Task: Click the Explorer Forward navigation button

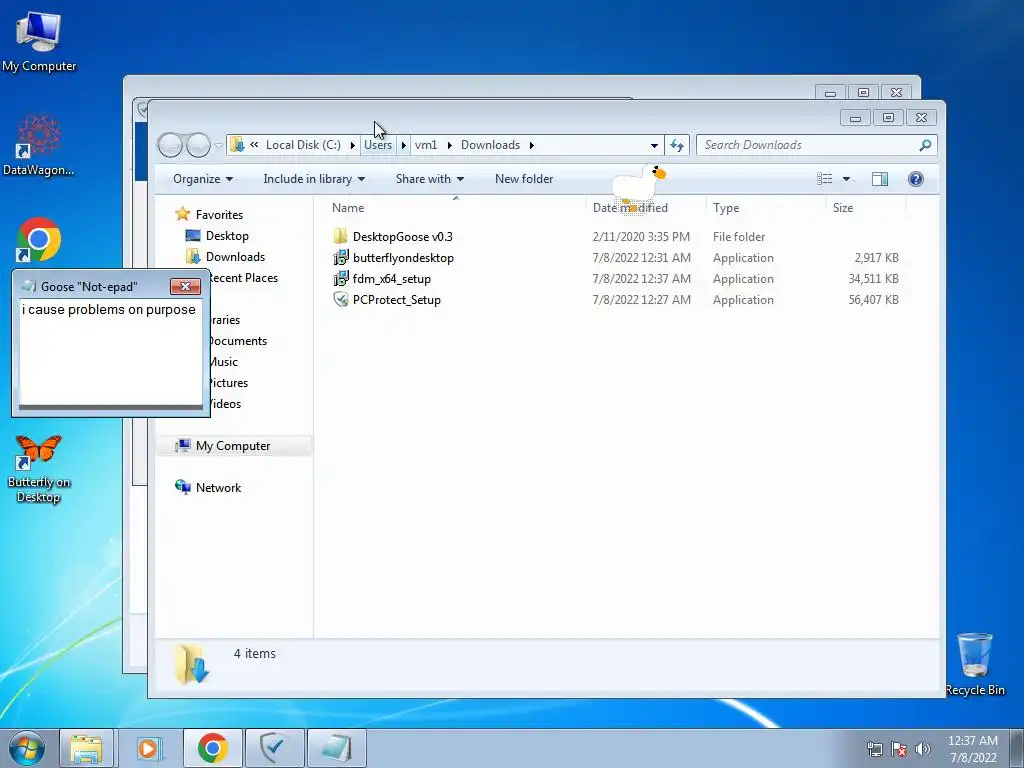Action: pyautogui.click(x=198, y=145)
